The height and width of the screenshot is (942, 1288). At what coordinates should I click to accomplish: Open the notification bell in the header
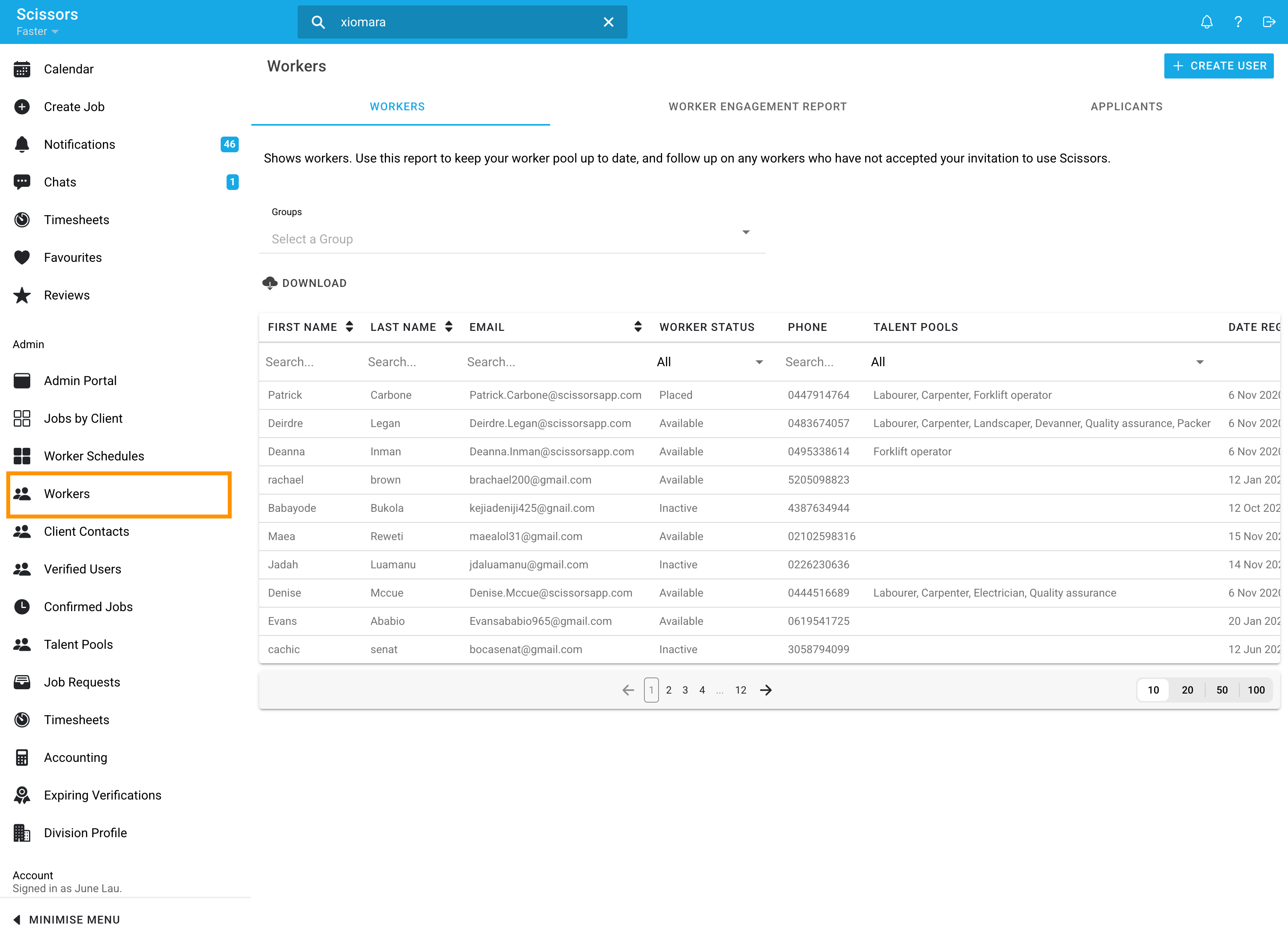pyautogui.click(x=1207, y=22)
